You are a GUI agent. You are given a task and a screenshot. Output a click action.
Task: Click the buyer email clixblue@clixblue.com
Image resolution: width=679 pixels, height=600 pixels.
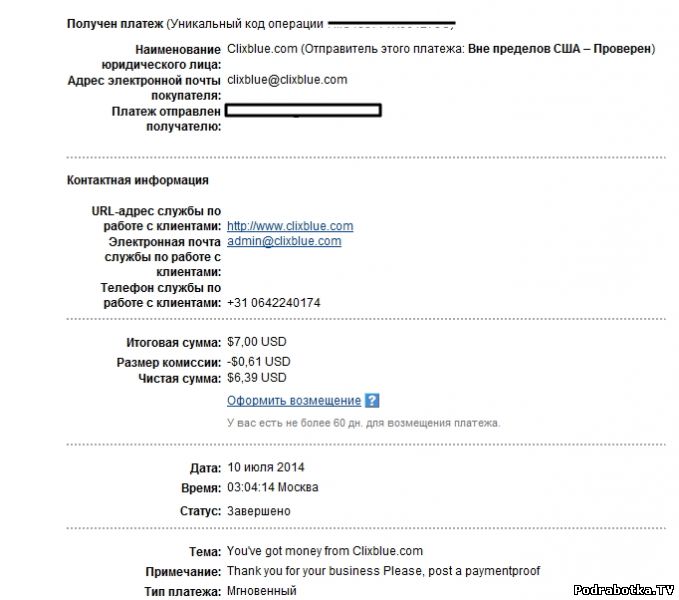click(x=287, y=78)
